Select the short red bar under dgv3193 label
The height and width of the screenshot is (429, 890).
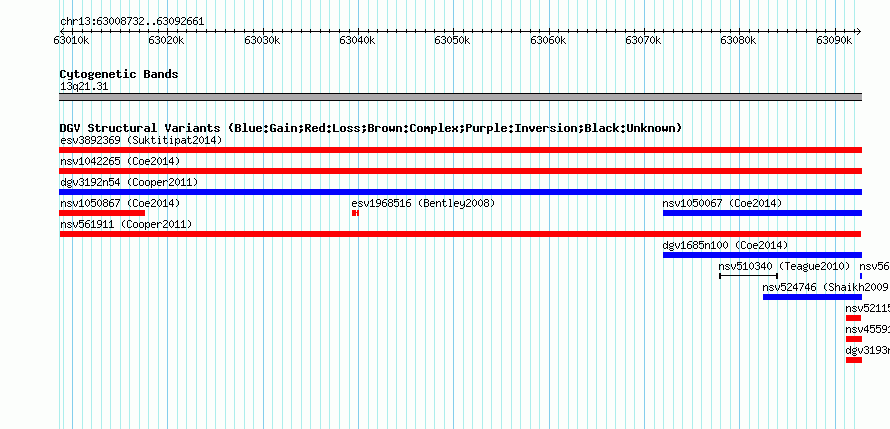click(x=854, y=360)
